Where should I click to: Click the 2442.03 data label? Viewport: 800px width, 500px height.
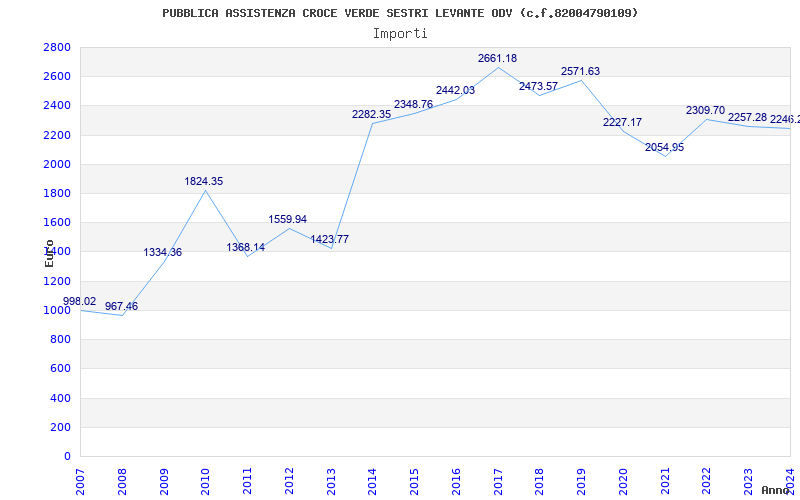pyautogui.click(x=455, y=91)
